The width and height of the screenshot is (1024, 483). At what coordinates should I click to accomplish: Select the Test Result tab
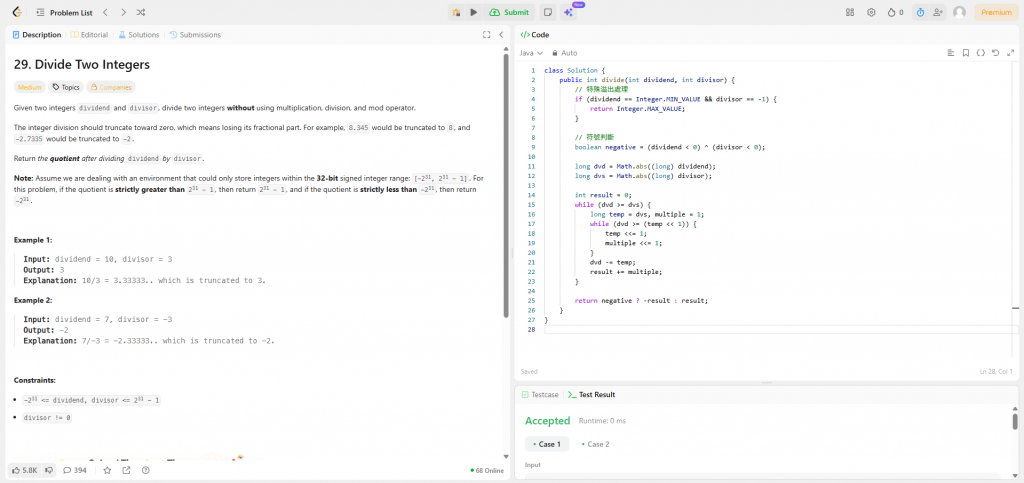592,395
